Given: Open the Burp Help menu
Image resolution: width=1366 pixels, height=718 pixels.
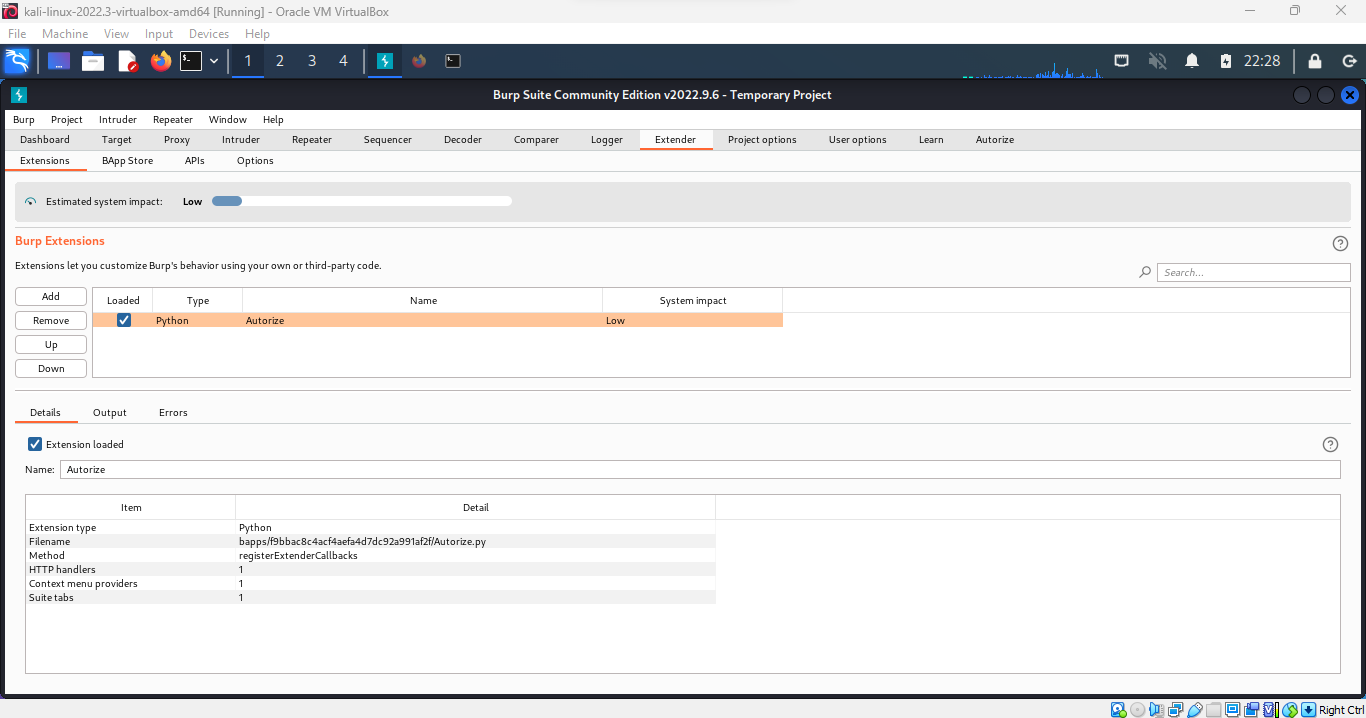Looking at the screenshot, I should 273,119.
